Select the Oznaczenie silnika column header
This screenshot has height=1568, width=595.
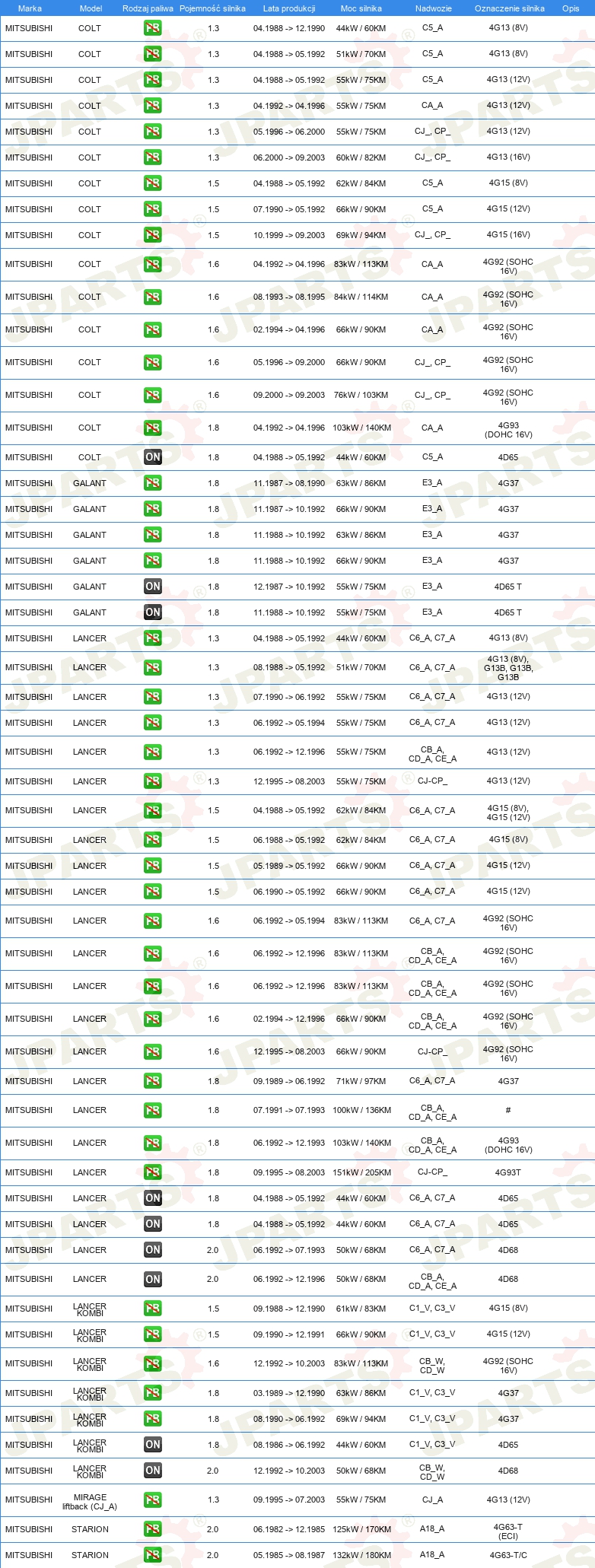point(510,8)
